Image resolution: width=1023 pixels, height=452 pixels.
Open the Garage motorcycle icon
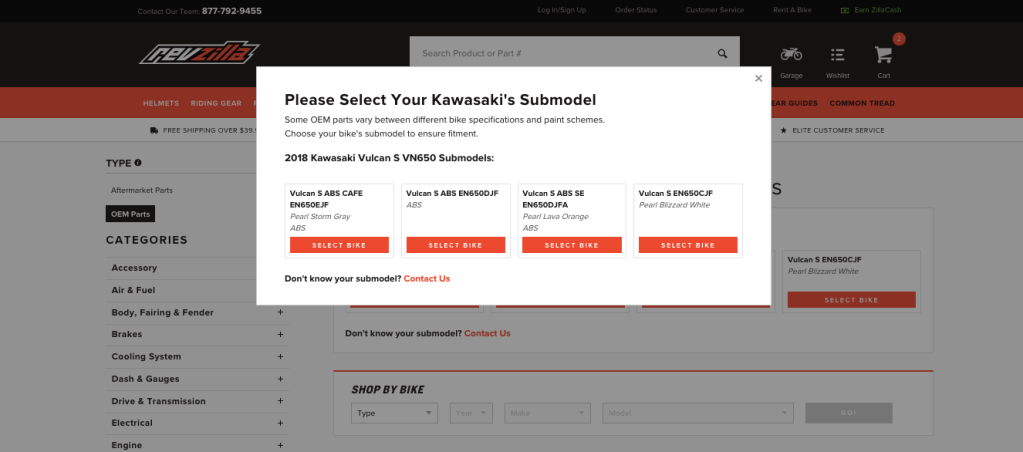(791, 55)
